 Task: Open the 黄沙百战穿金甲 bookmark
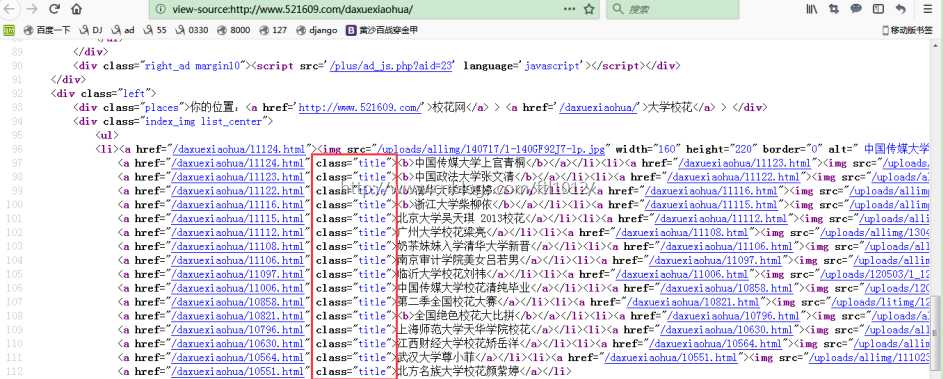pos(382,30)
